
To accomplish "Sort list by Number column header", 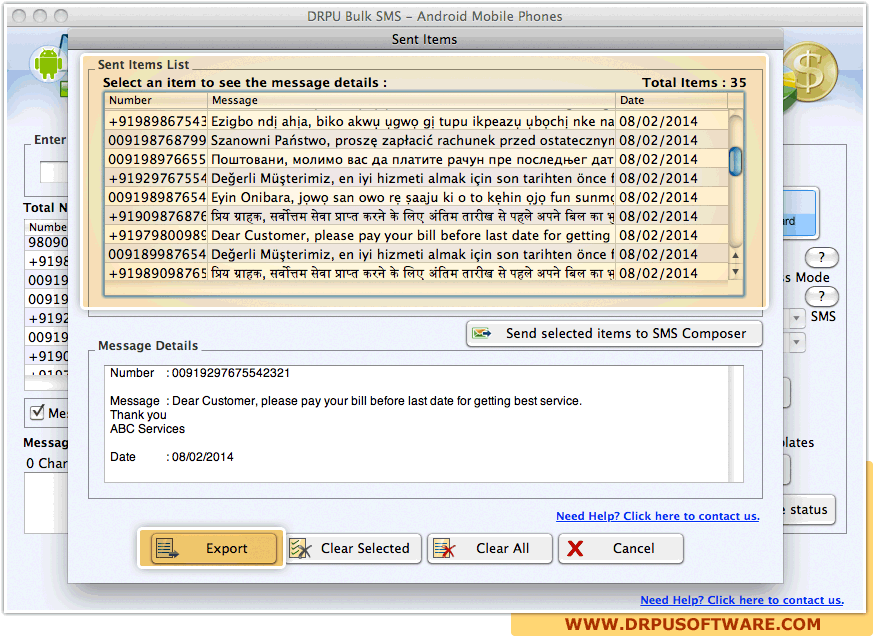I will (156, 100).
